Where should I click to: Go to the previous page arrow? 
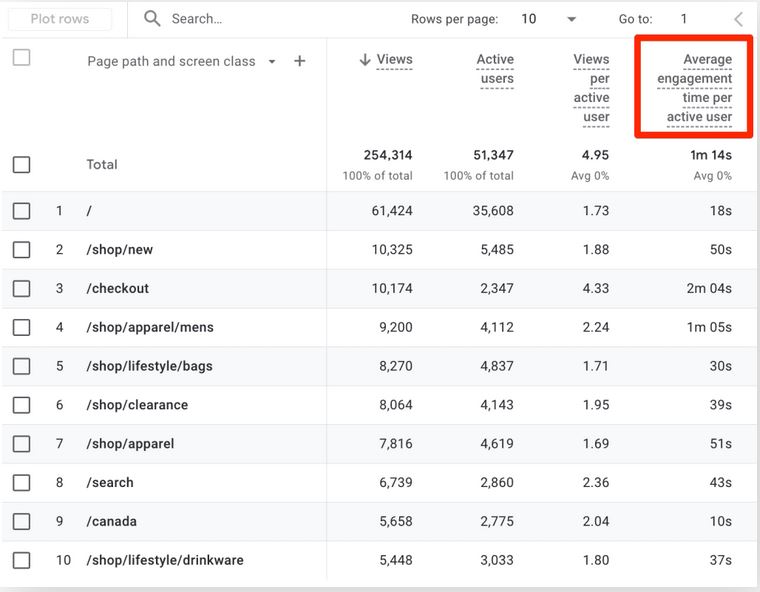[x=738, y=19]
